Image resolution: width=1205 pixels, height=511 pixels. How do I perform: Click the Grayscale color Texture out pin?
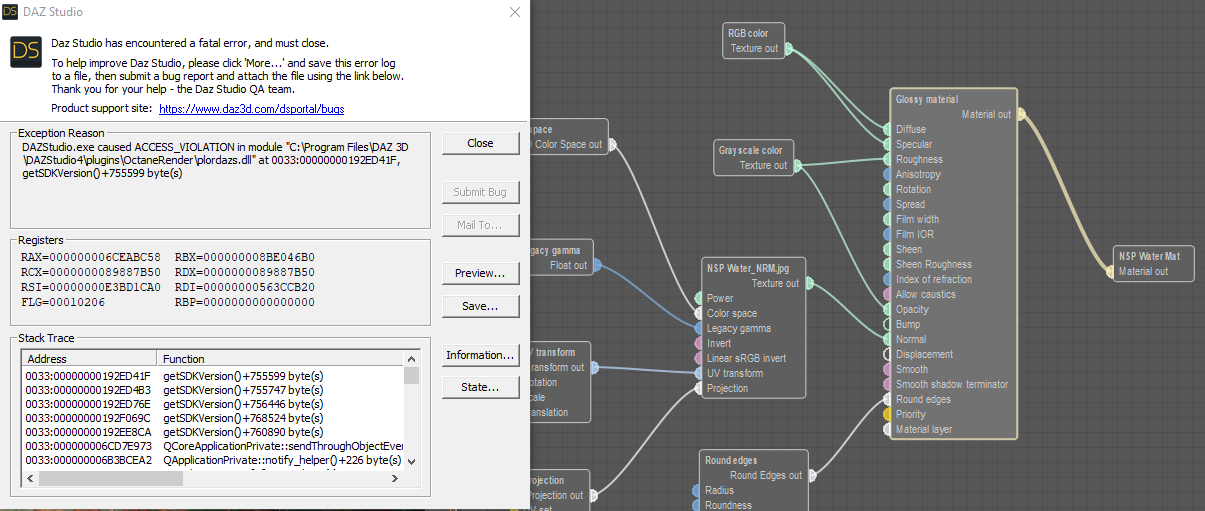pos(797,165)
